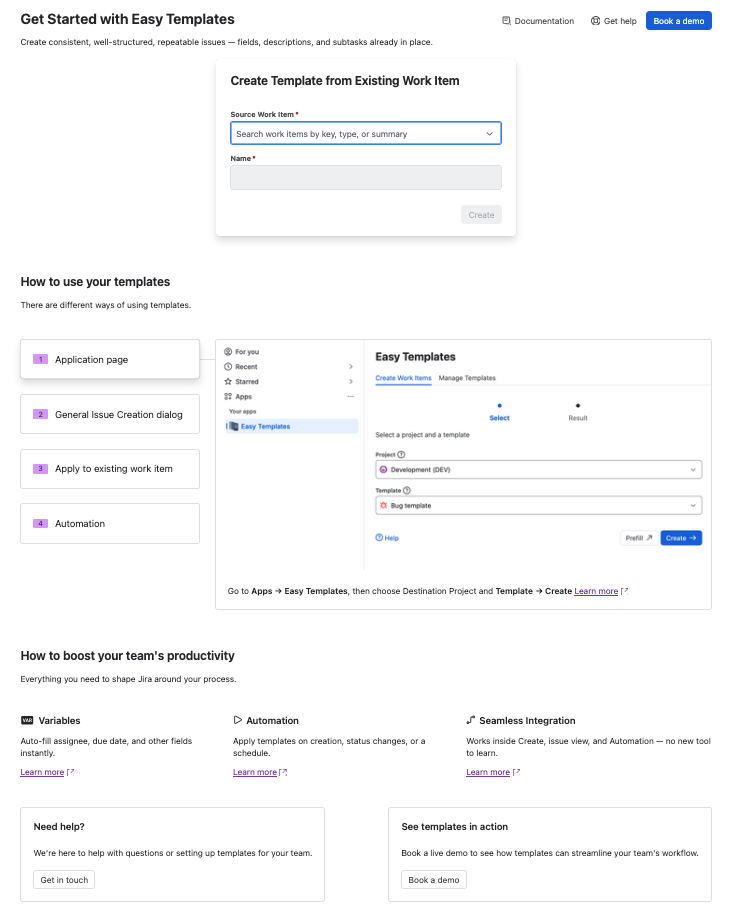Click the Starred star icon in preview
Viewport: 730px width, 922px height.
(228, 381)
